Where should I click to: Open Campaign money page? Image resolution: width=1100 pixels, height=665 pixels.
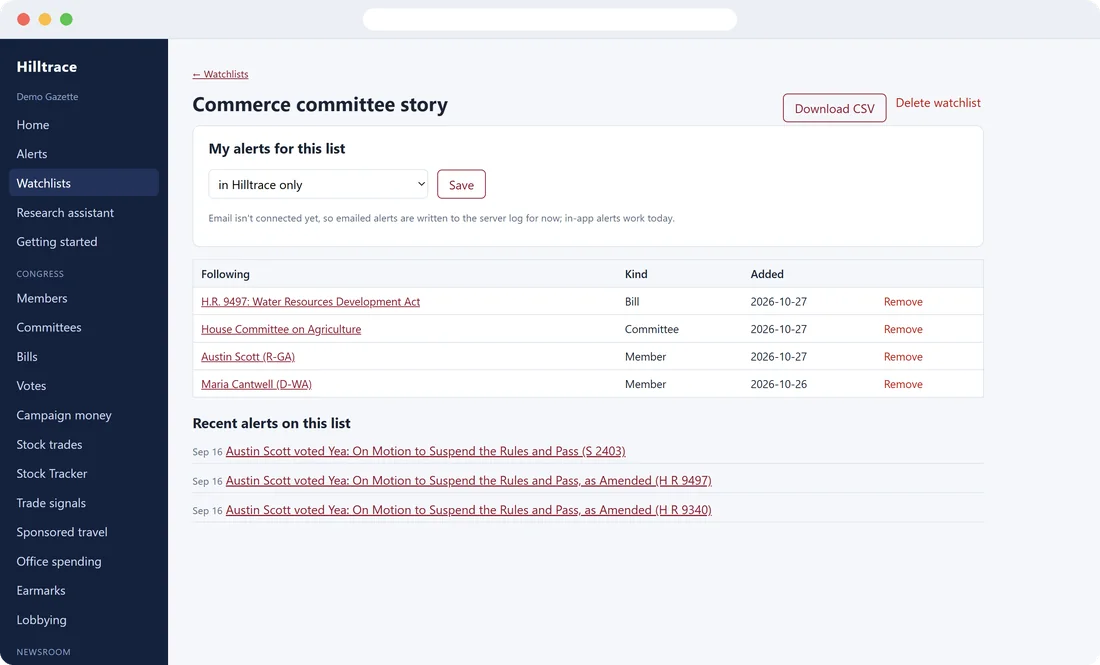click(x=64, y=415)
